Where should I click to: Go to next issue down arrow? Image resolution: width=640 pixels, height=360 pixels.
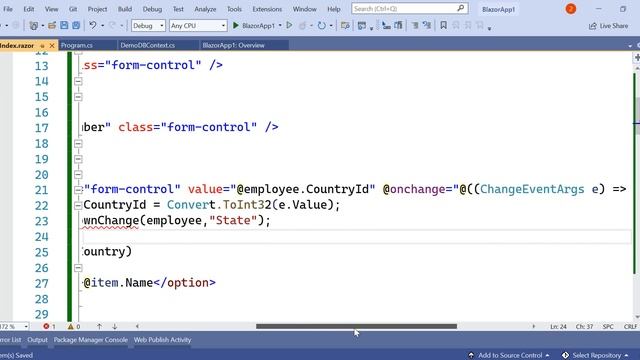[115, 327]
